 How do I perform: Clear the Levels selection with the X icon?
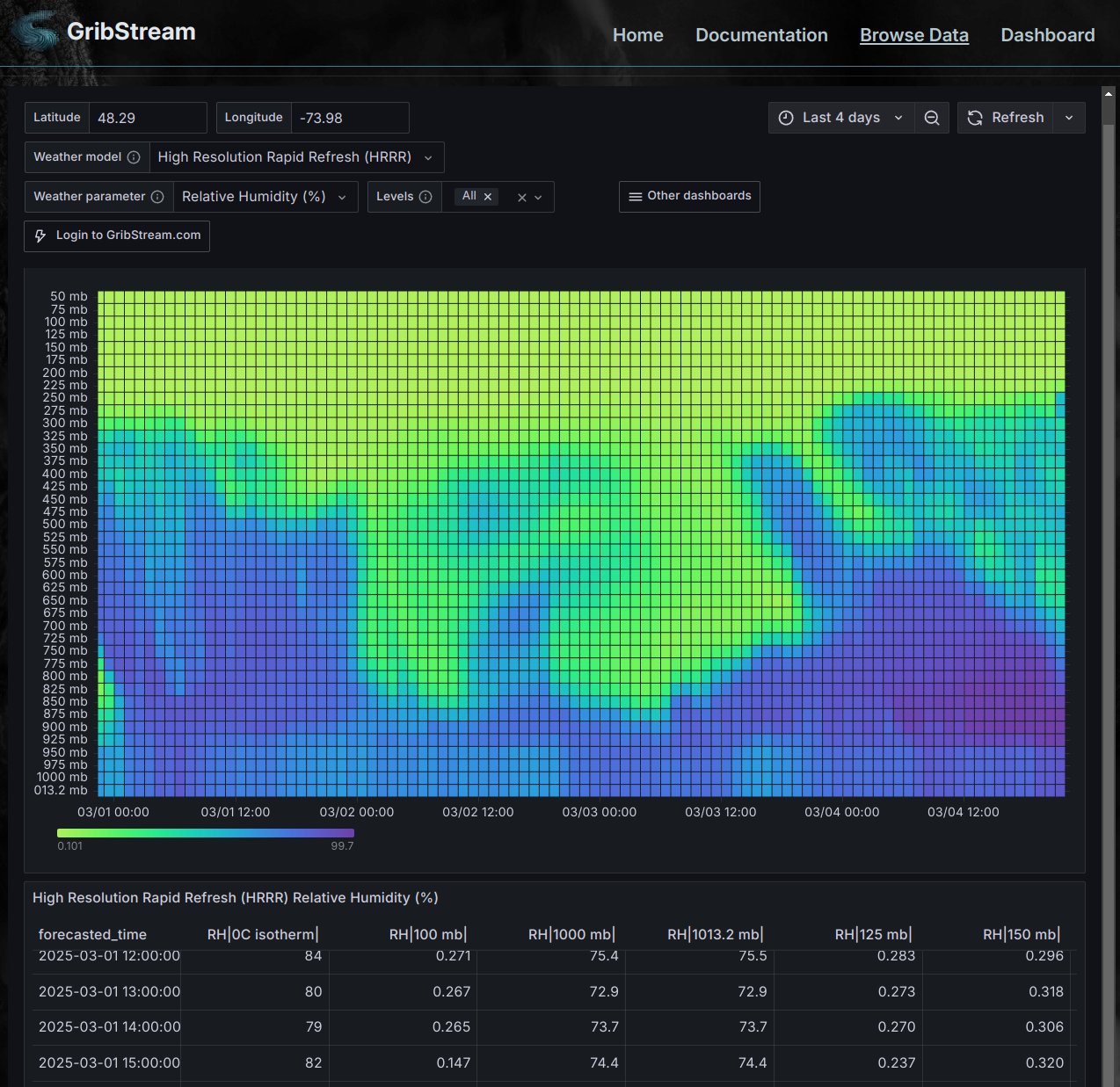[522, 198]
